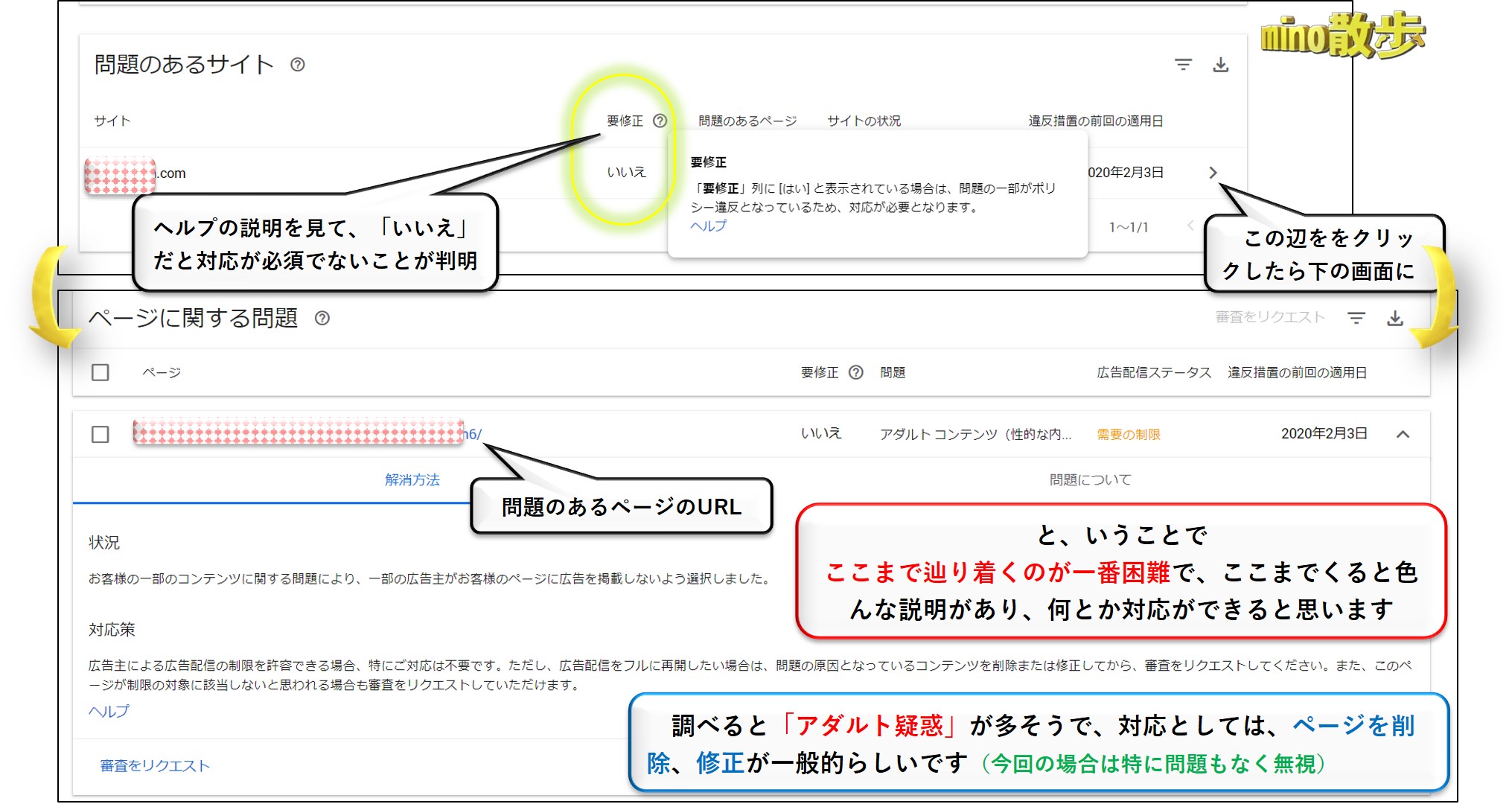
Task: Download the 問題のあるサイト list
Action: click(1221, 65)
